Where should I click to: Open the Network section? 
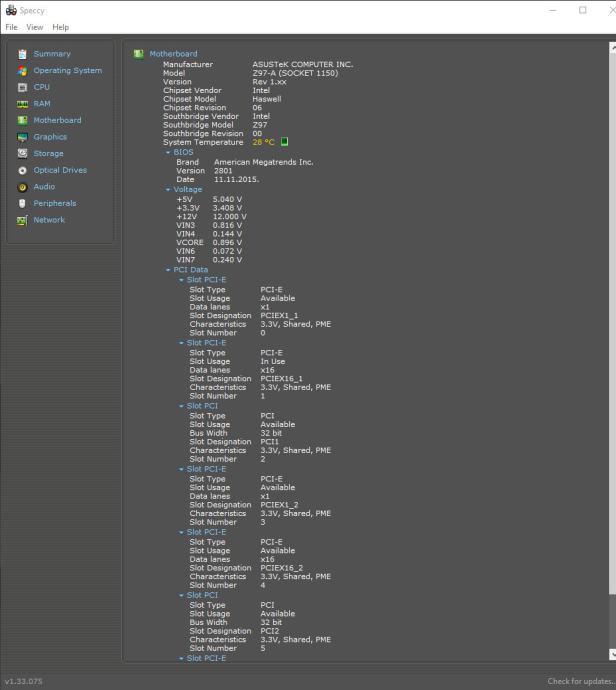point(49,220)
